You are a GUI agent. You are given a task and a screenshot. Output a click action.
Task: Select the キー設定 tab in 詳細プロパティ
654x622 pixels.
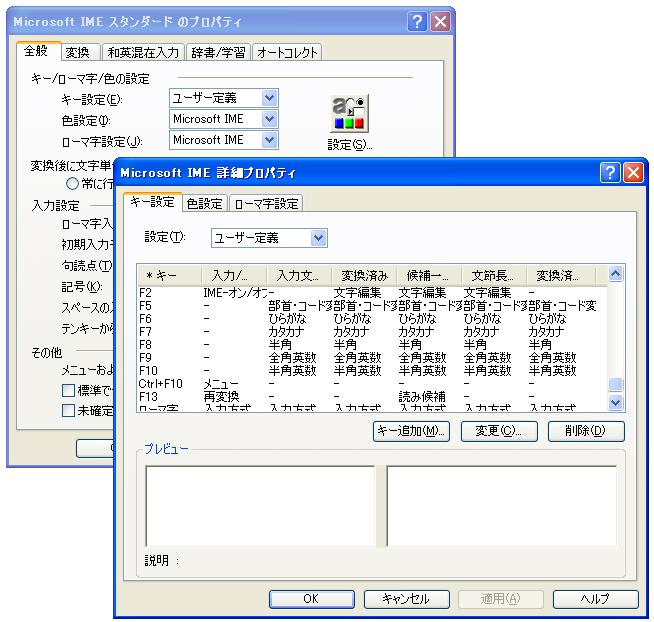[x=153, y=202]
